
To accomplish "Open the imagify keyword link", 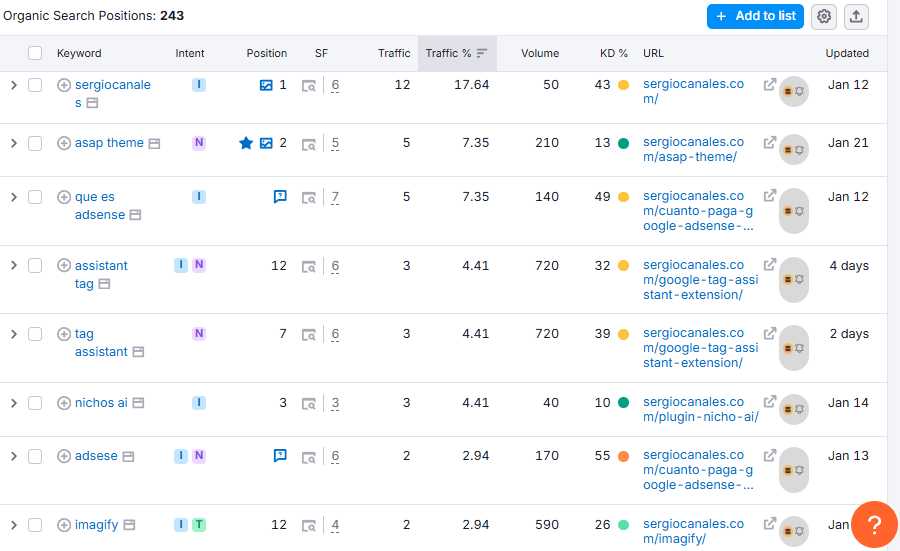I will coord(96,525).
